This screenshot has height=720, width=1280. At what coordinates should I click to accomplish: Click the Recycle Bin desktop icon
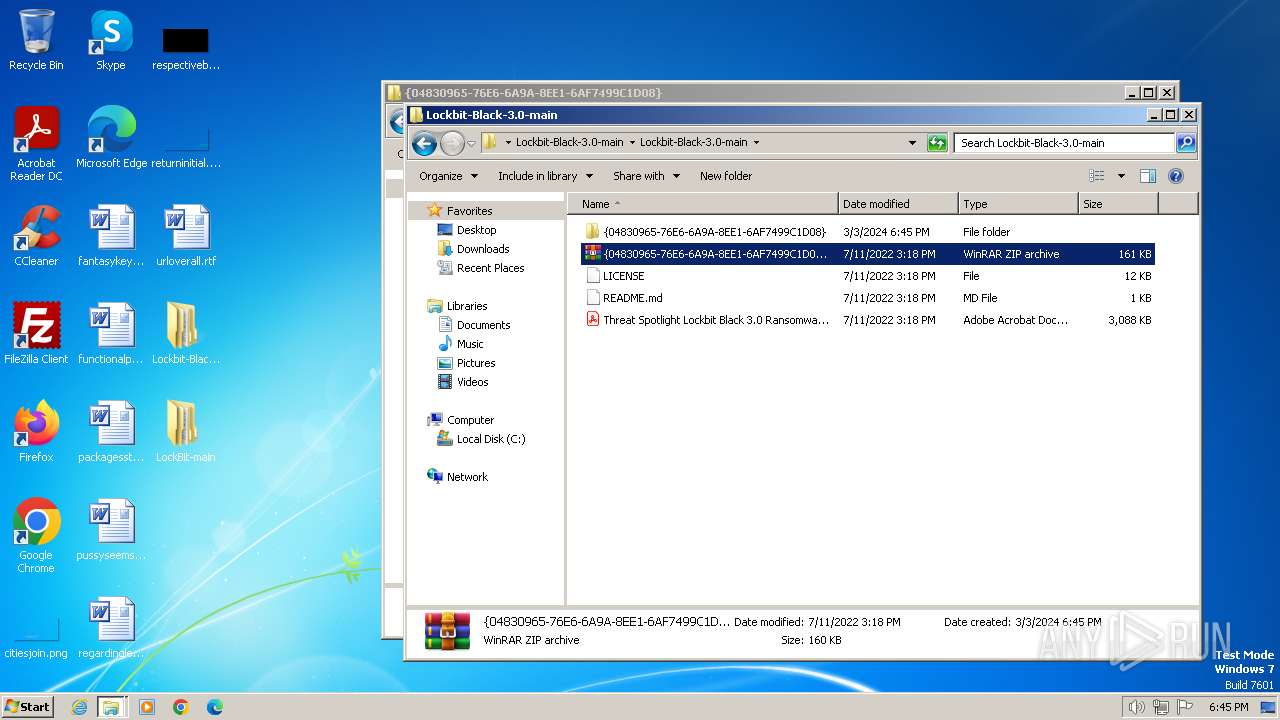point(36,40)
